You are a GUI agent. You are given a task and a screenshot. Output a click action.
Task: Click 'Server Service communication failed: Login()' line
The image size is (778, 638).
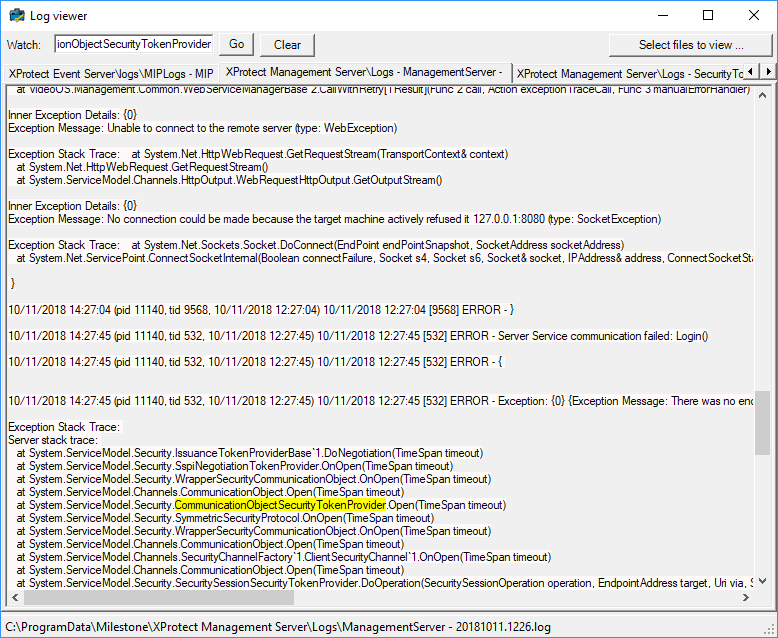coord(358,336)
